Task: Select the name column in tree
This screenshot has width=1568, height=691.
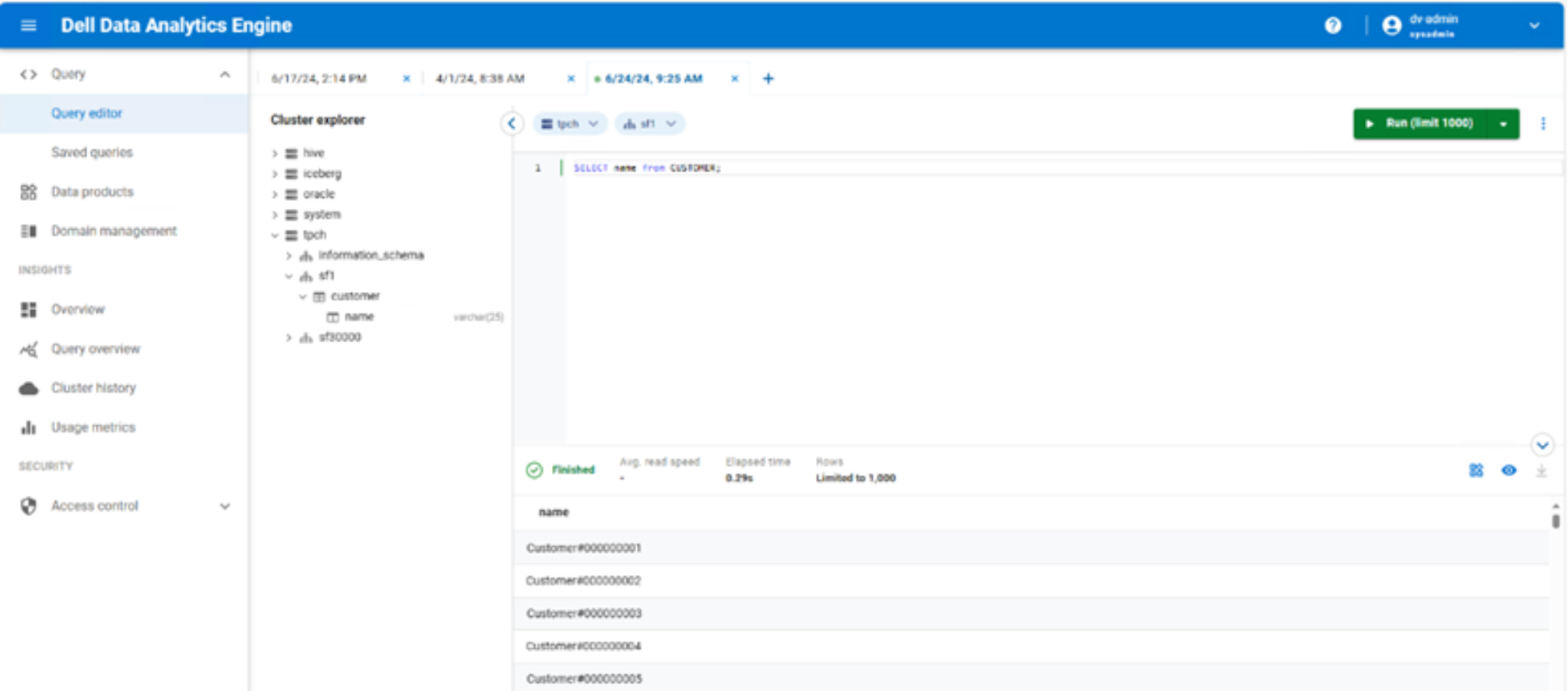Action: [x=359, y=317]
